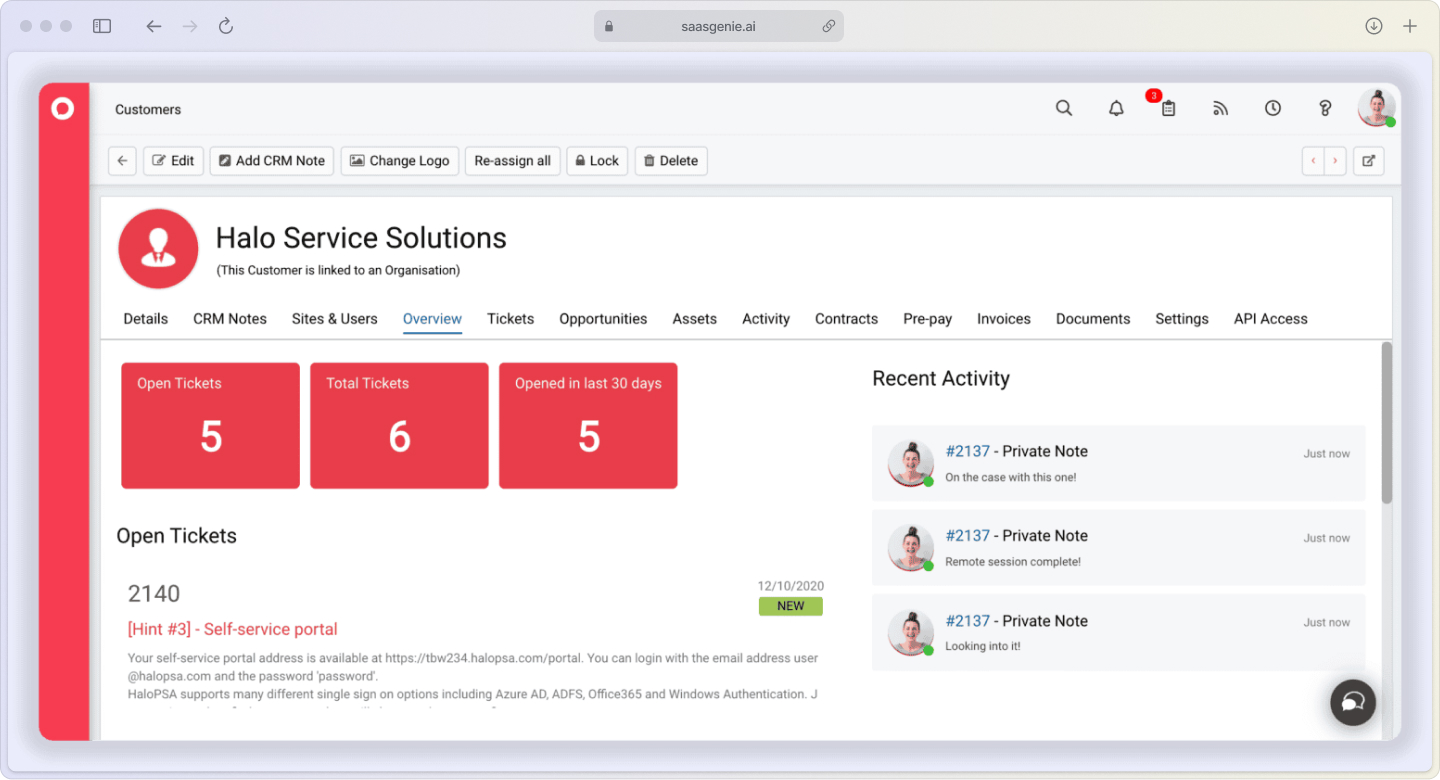
Task: Open #2137 note 'Remote session complete!'
Action: [x=1119, y=548]
